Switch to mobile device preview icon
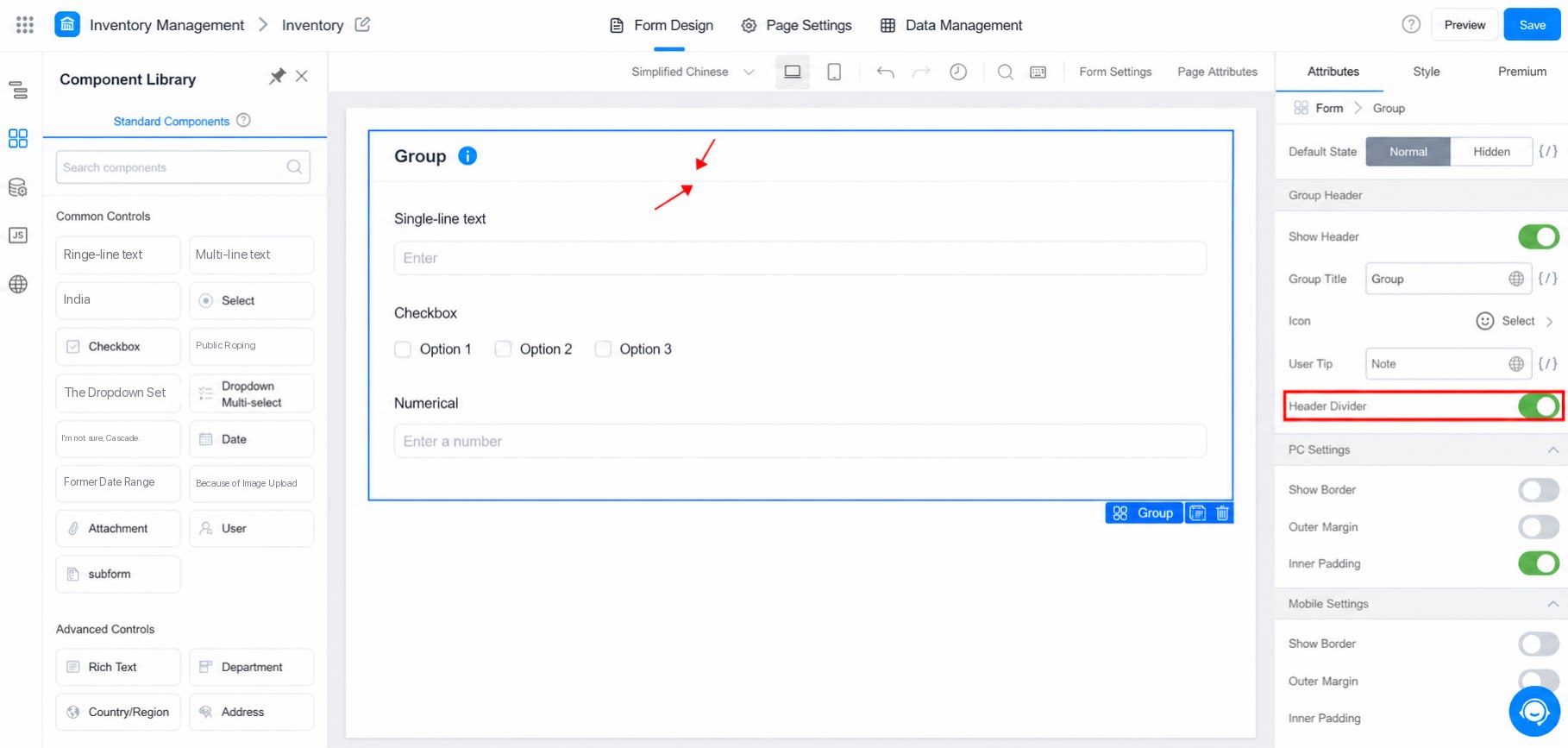The height and width of the screenshot is (748, 1568). point(834,72)
